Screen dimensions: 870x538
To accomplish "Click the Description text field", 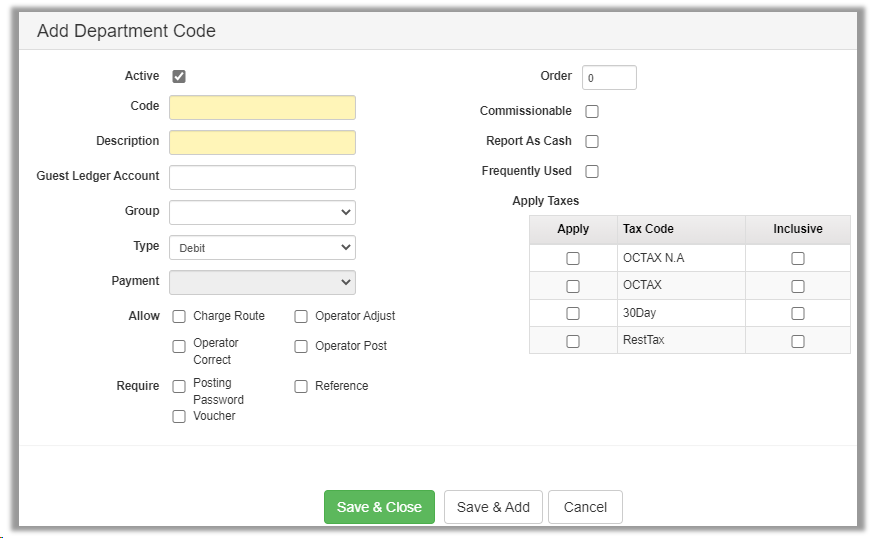I will [262, 142].
